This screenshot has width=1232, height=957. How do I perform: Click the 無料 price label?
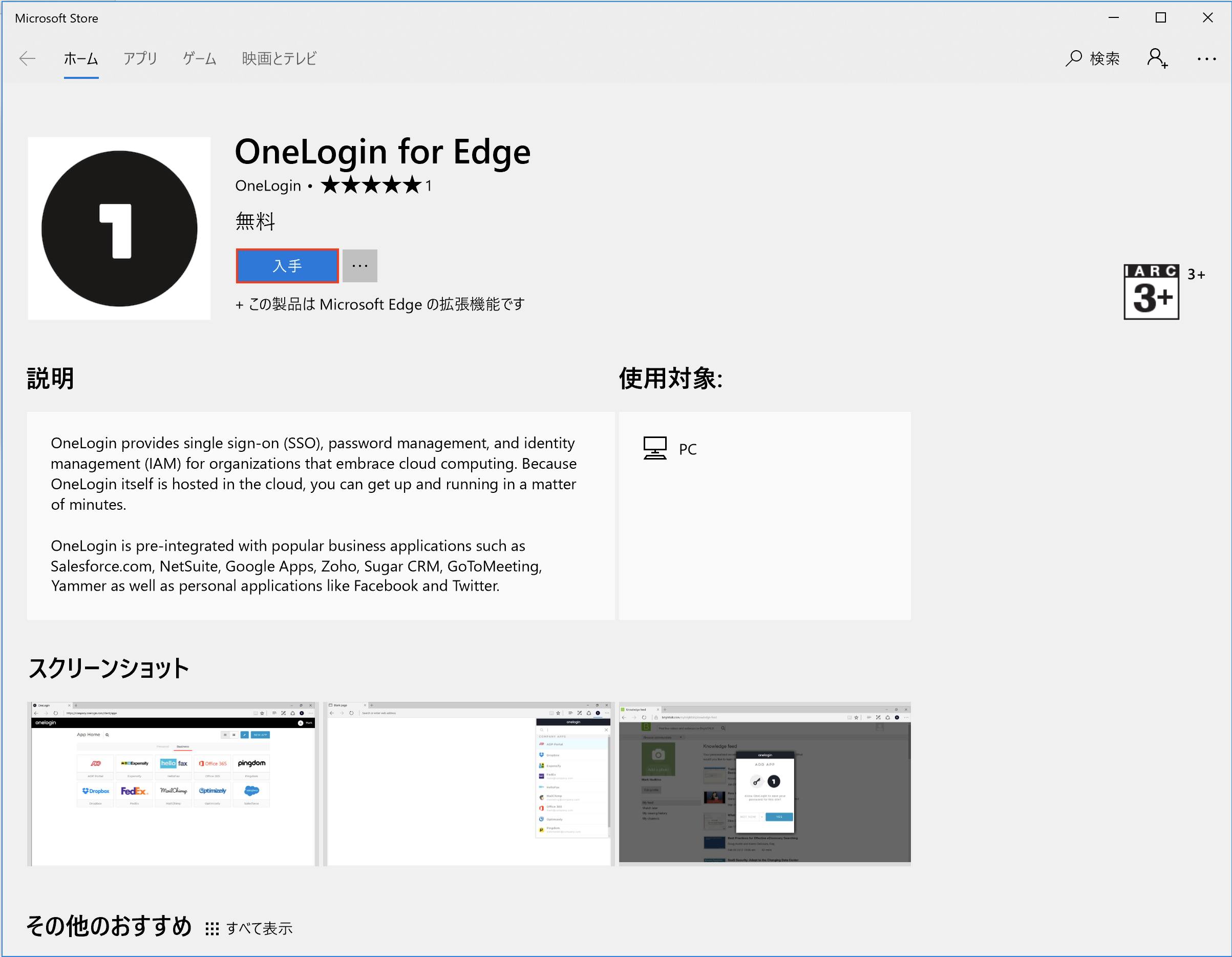tap(255, 221)
